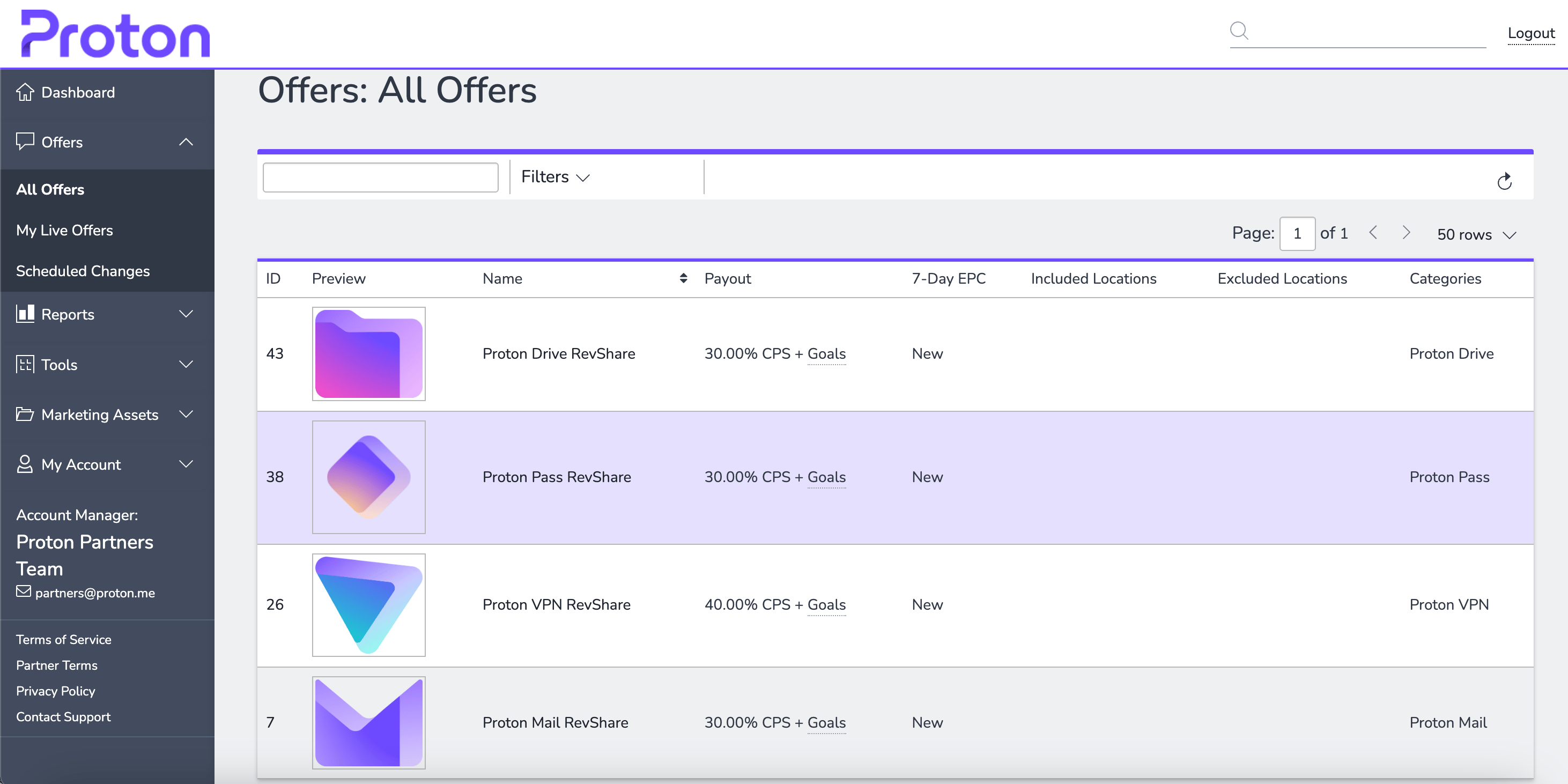Click the Offers speech bubble icon

tap(25, 141)
